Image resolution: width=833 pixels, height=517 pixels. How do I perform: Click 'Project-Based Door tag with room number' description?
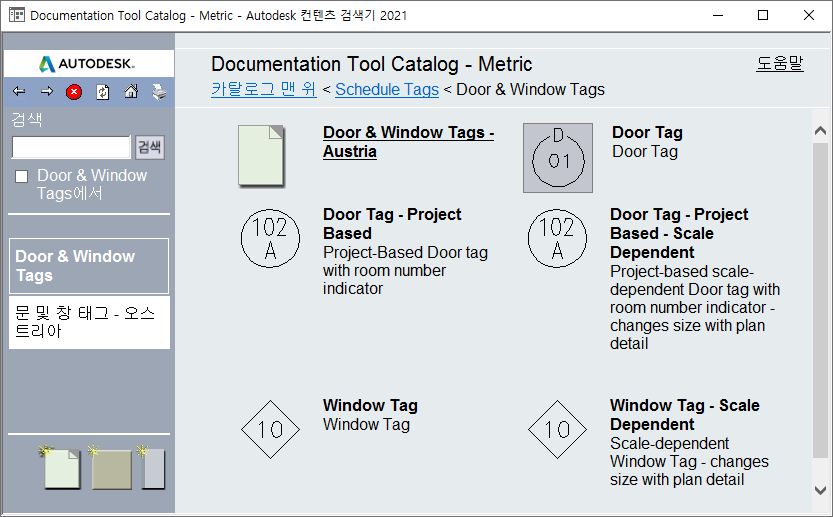pyautogui.click(x=405, y=270)
